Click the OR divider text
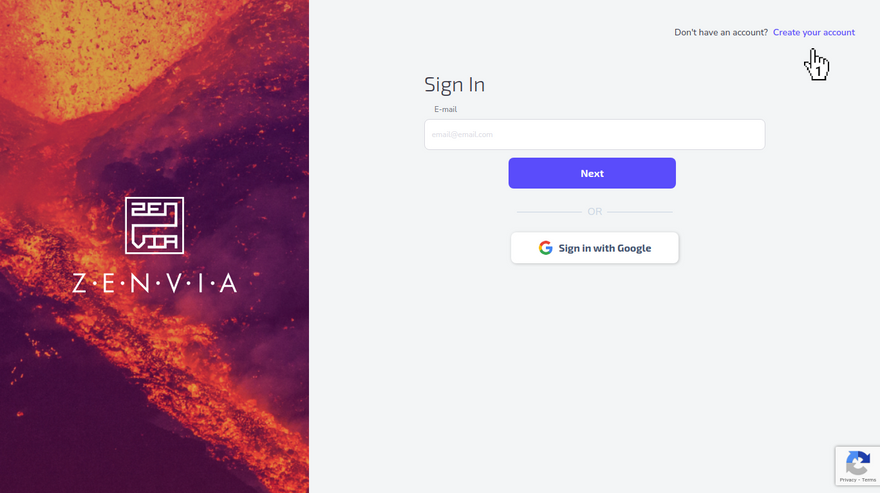This screenshot has width=880, height=493. (x=594, y=212)
